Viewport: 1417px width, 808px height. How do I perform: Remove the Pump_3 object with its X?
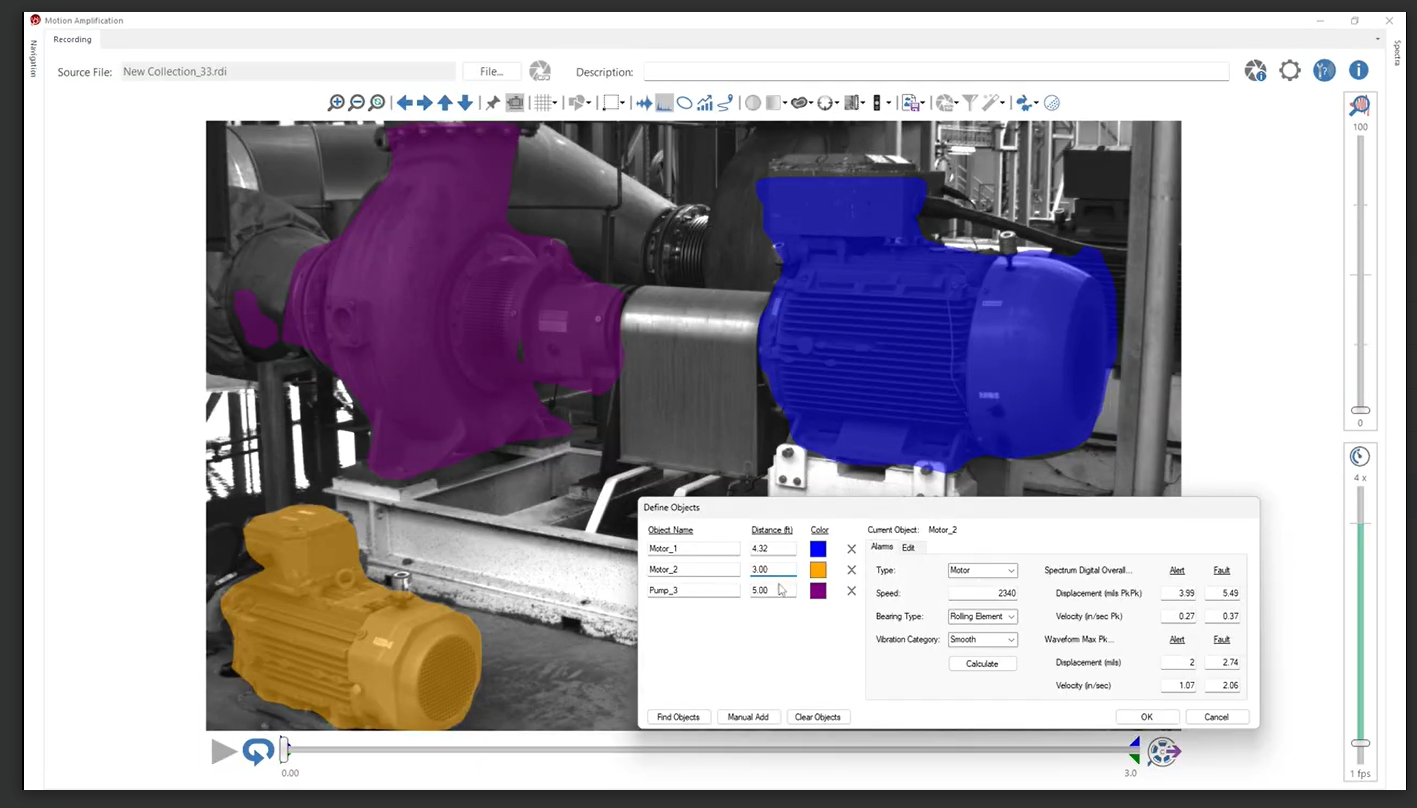coord(852,591)
